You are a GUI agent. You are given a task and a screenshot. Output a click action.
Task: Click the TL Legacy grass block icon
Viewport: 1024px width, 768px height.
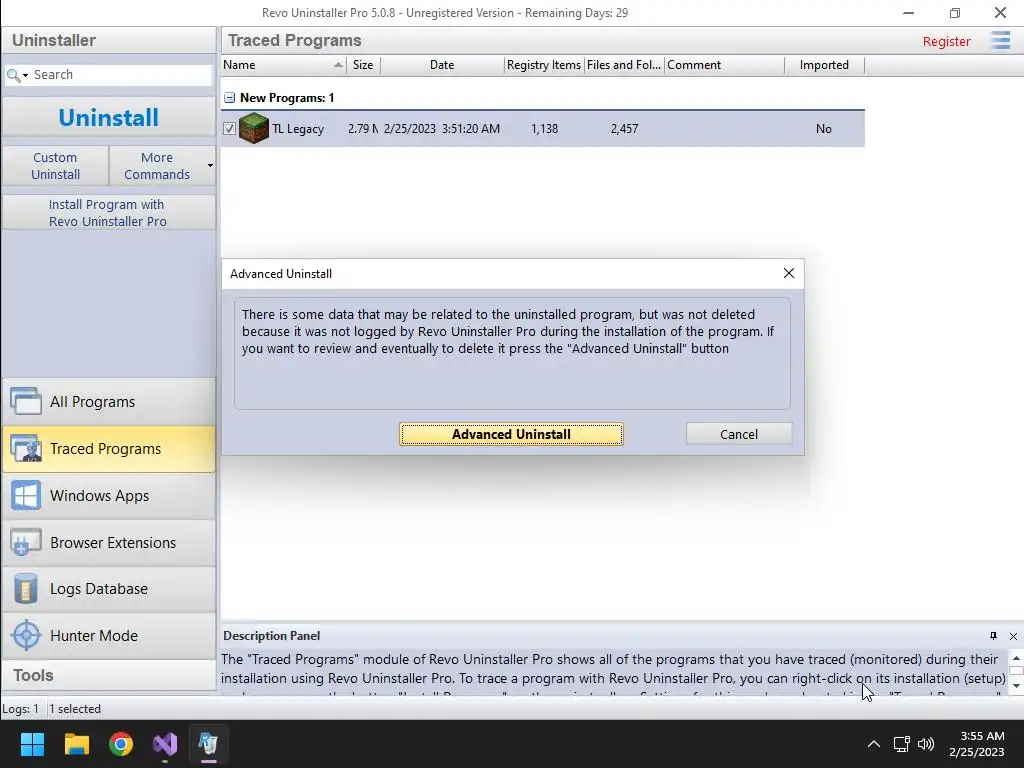click(x=253, y=128)
